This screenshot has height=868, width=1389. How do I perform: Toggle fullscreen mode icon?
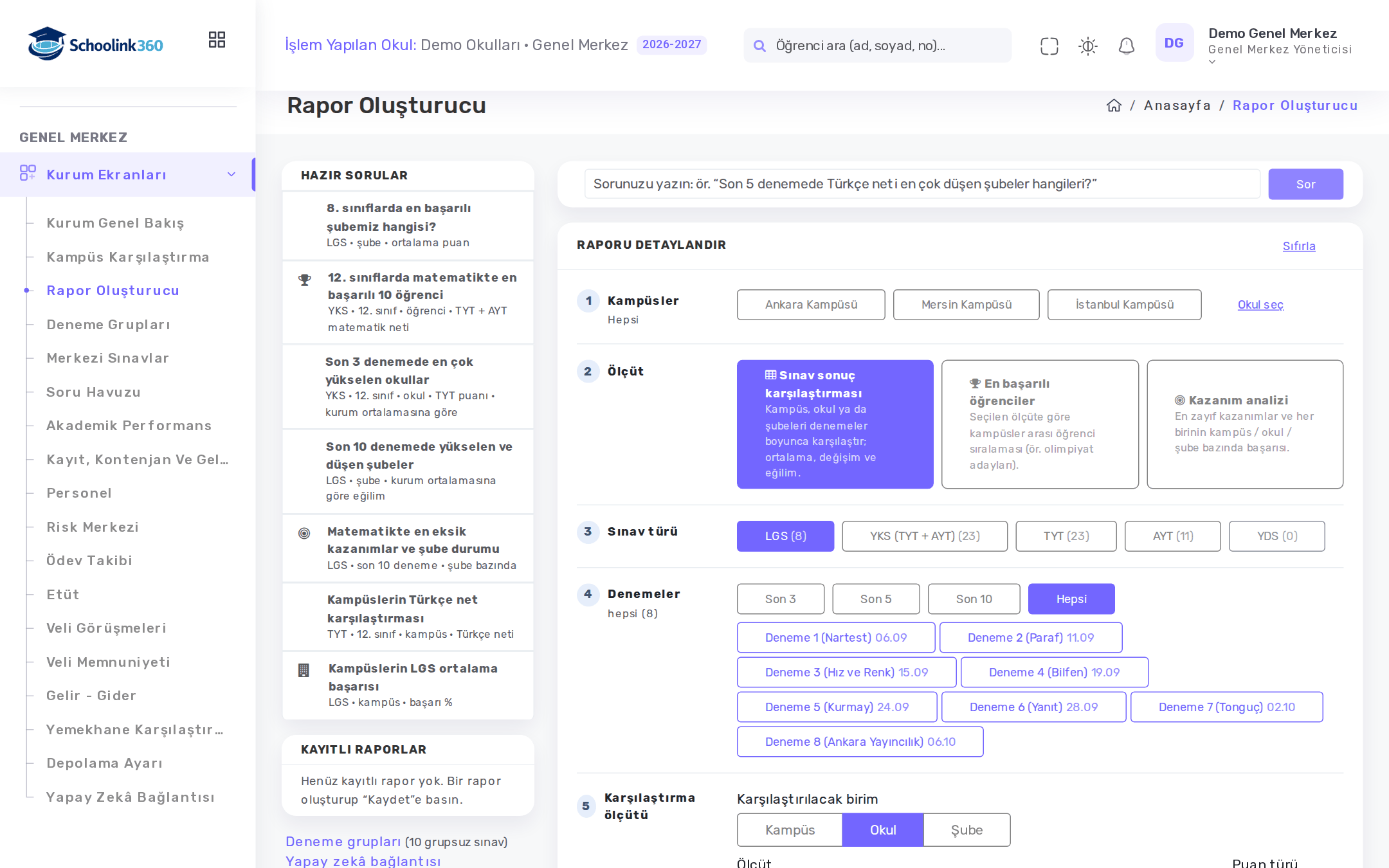click(1049, 46)
